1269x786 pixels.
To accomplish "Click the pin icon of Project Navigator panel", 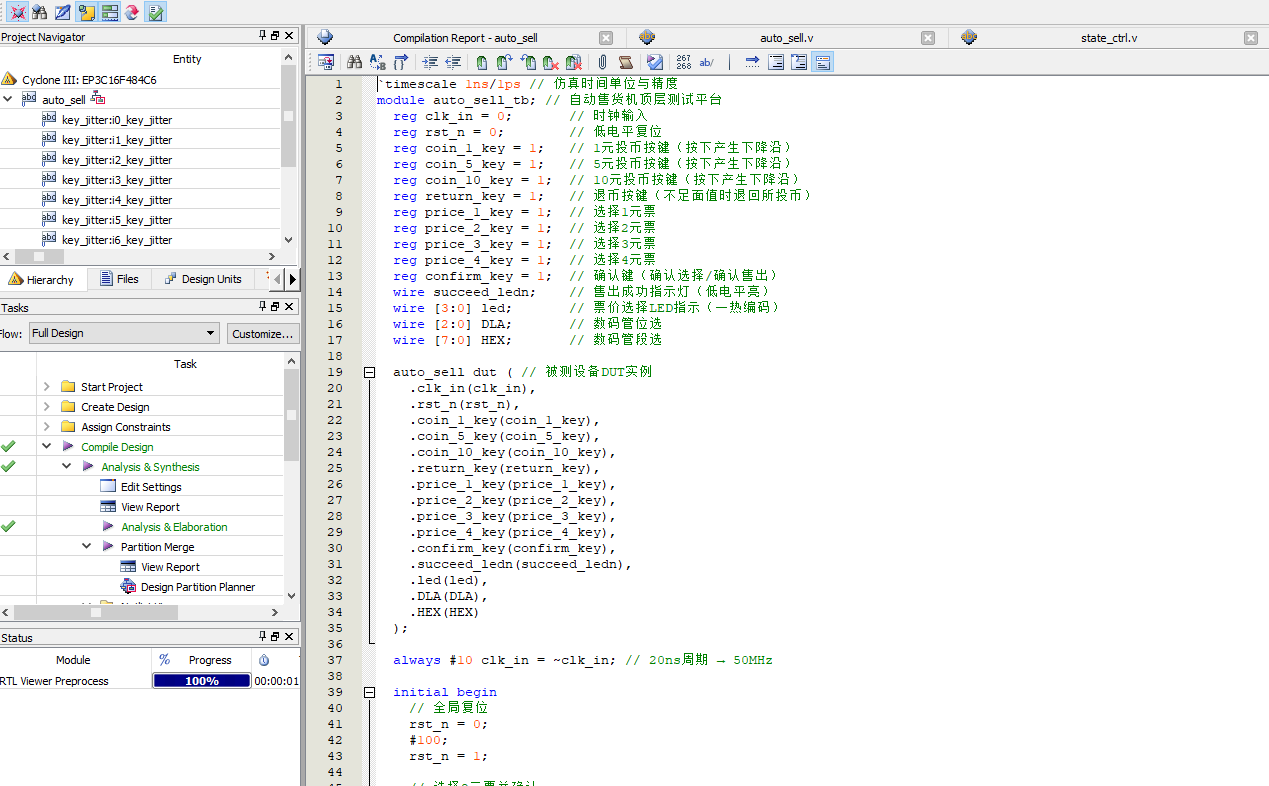I will [262, 36].
